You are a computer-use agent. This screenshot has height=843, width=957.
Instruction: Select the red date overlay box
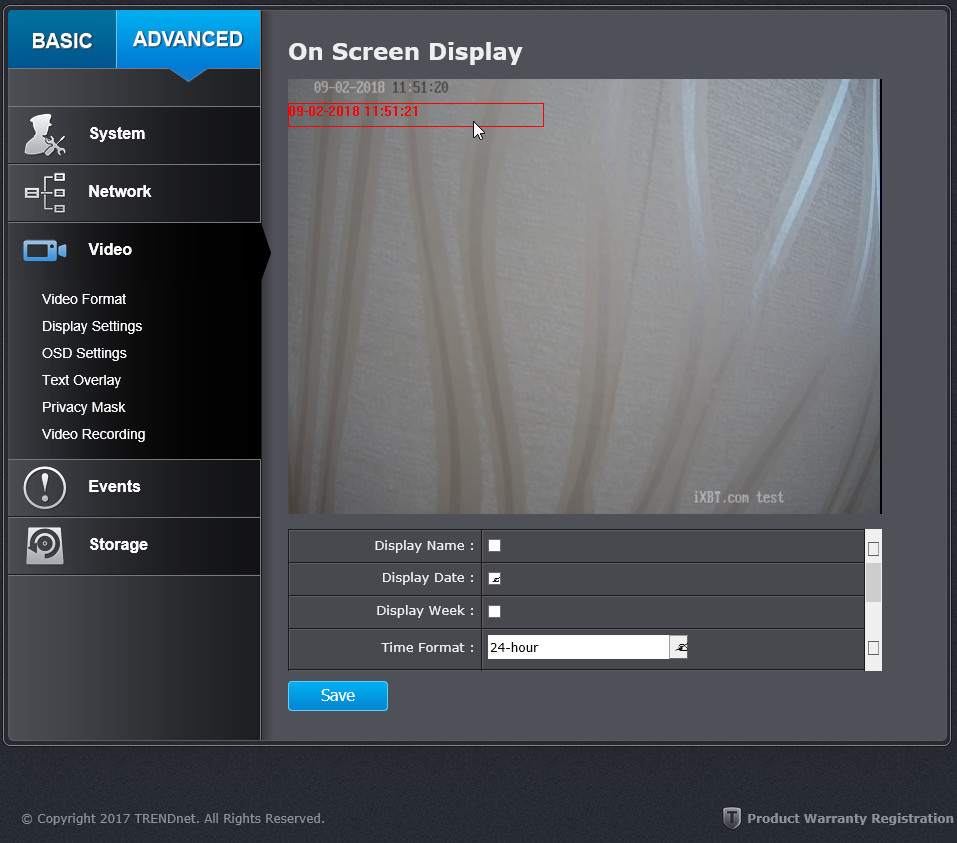click(416, 115)
